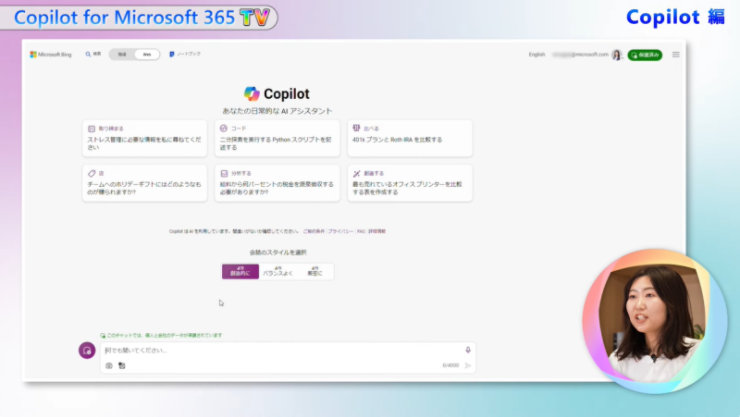740x417 pixels.
Task: Click the search magnifier icon
Action: pyautogui.click(x=88, y=54)
